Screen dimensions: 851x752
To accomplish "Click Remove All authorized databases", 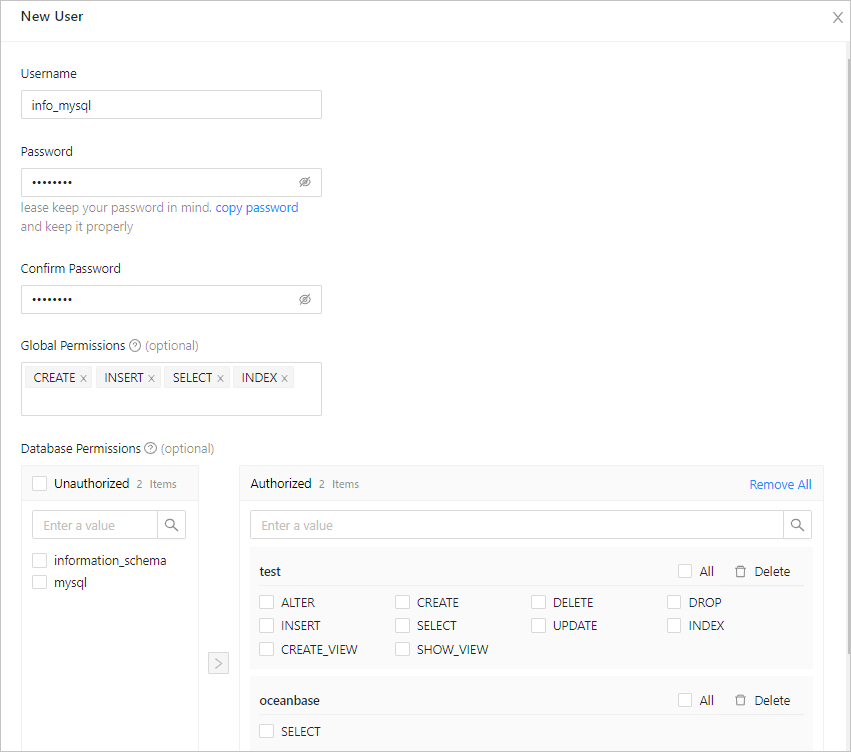I will point(780,484).
